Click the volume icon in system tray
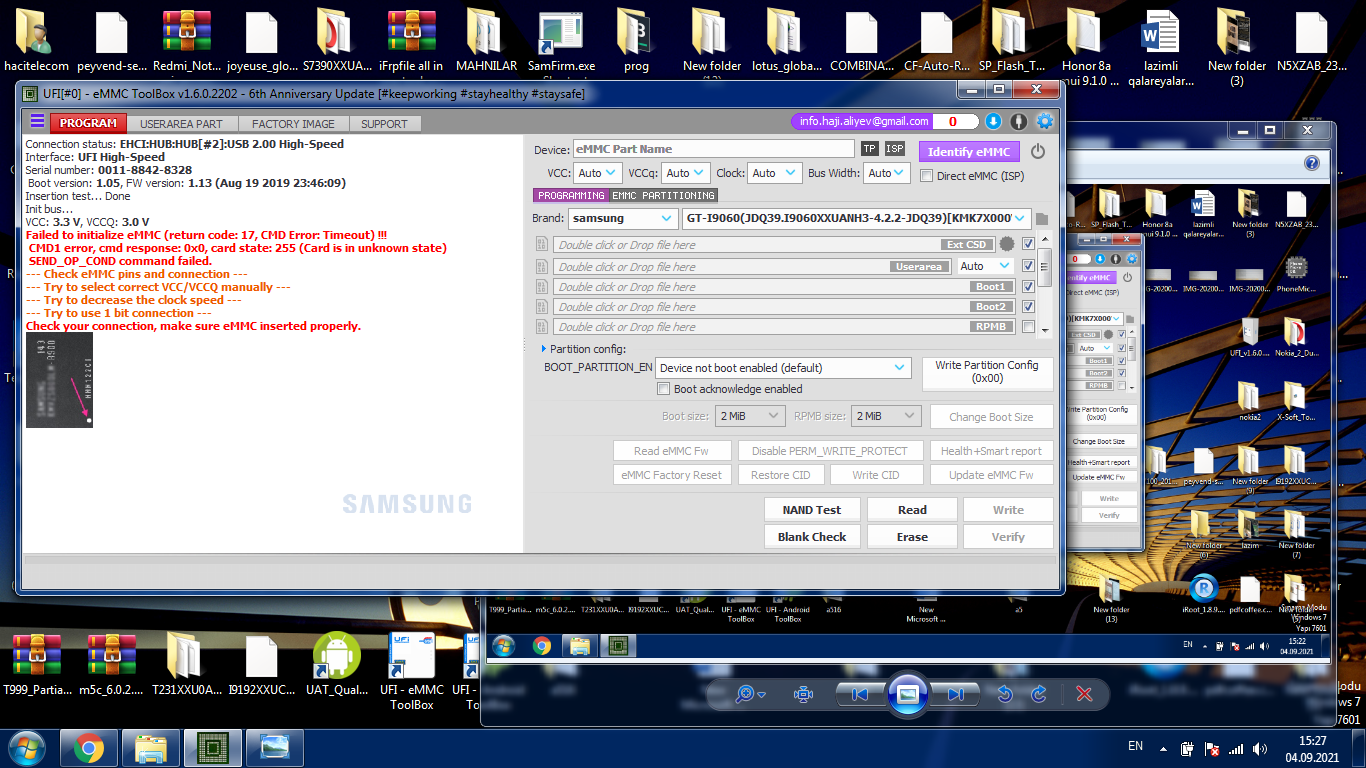The height and width of the screenshot is (768, 1366). point(1259,749)
